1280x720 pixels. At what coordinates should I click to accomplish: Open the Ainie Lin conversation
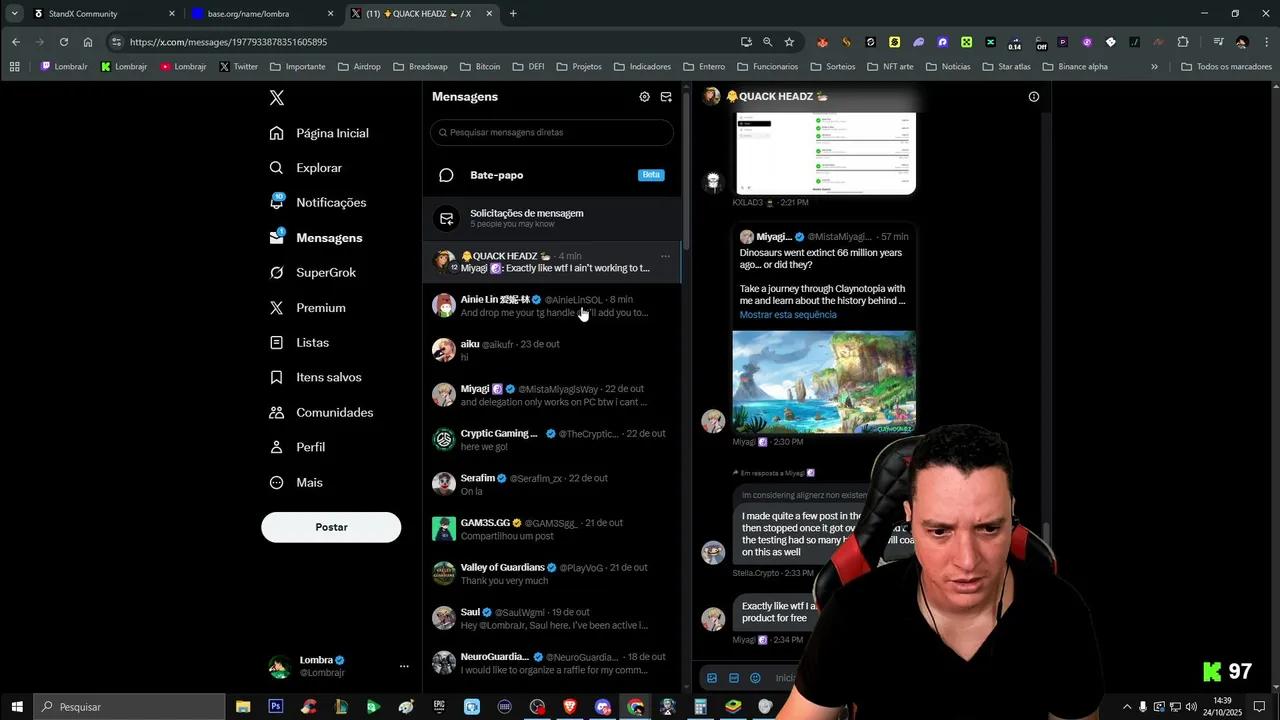coord(552,306)
